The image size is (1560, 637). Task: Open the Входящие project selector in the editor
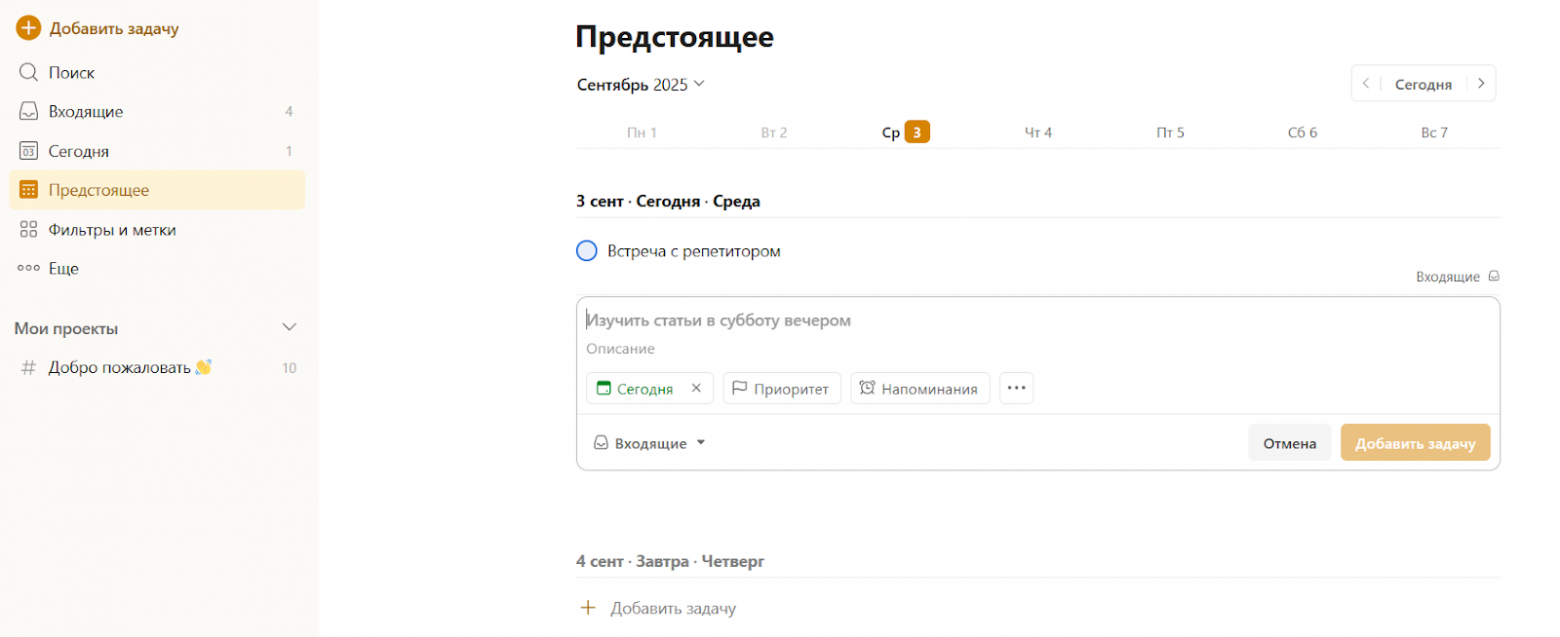pyautogui.click(x=648, y=442)
